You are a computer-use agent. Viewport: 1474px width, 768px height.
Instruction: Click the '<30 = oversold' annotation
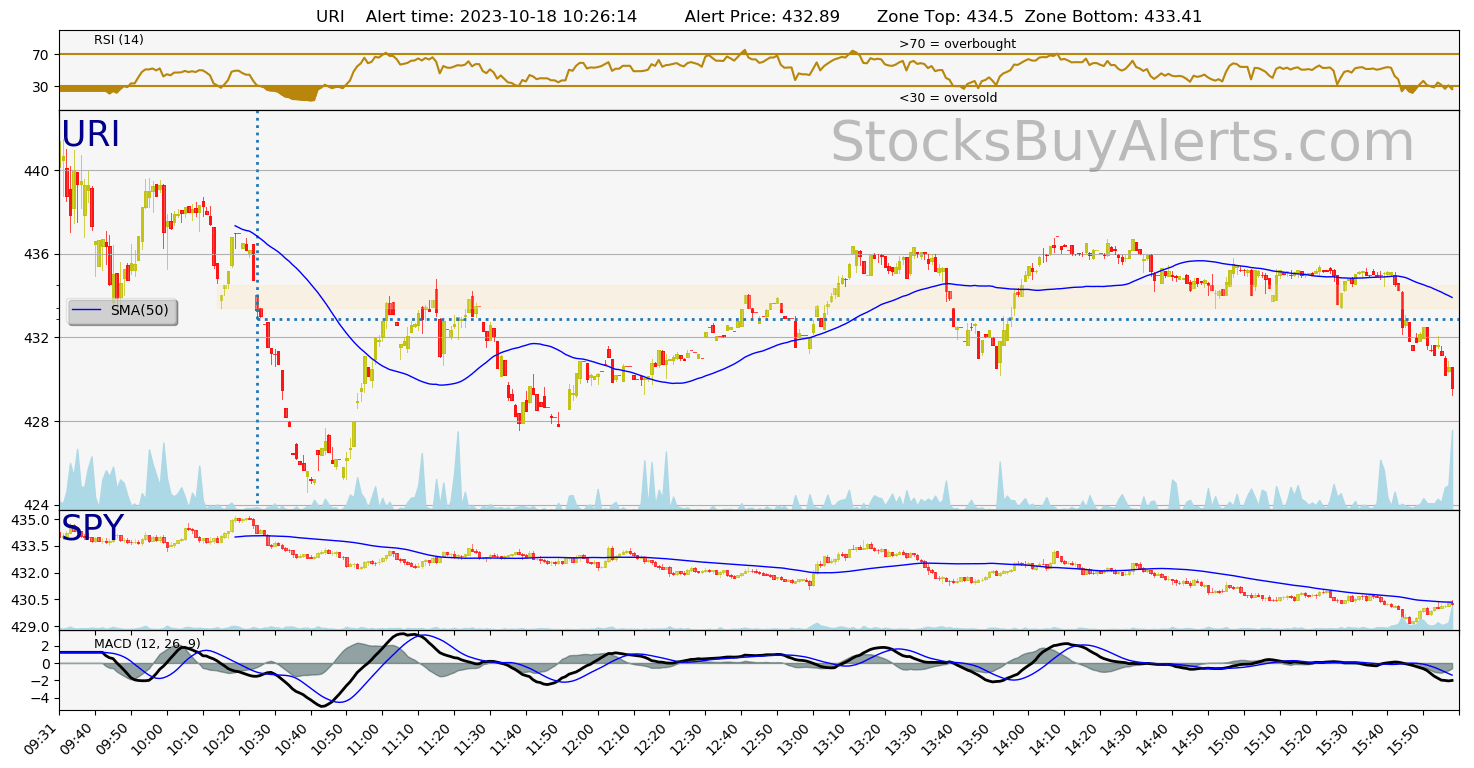coord(948,98)
